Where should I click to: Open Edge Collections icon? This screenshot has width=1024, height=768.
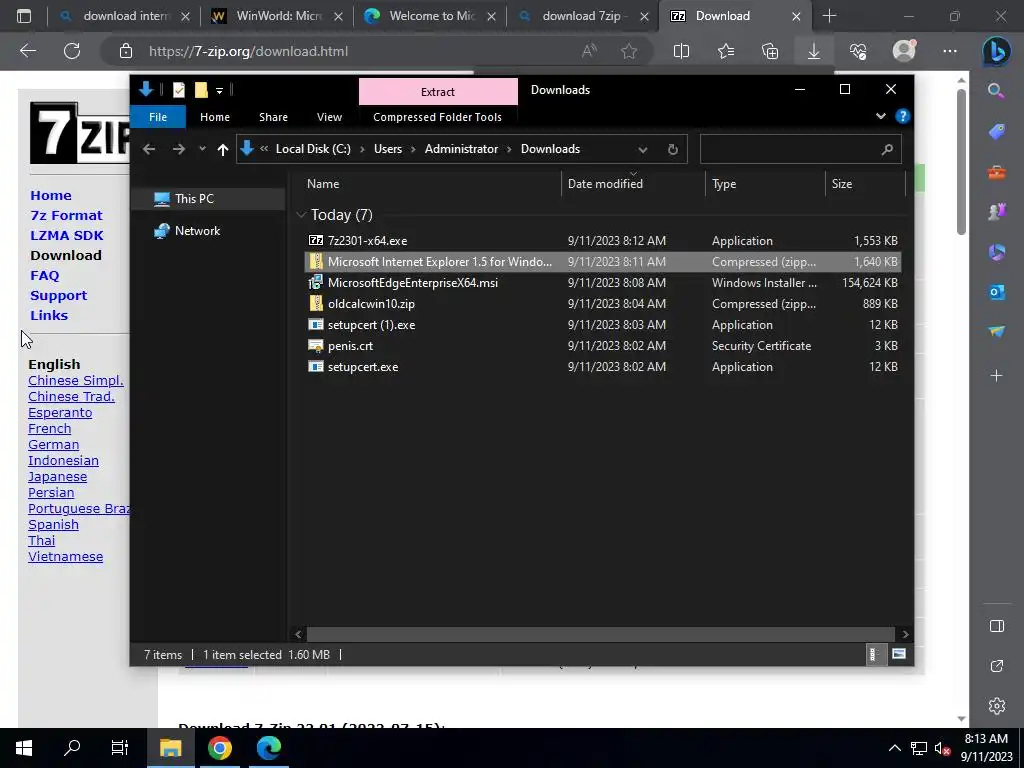pyautogui.click(x=770, y=51)
